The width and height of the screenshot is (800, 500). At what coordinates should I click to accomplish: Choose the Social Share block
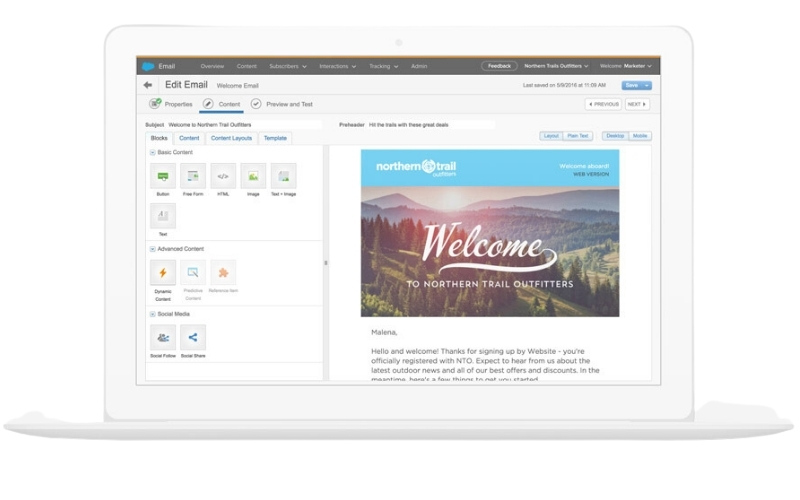tap(192, 337)
